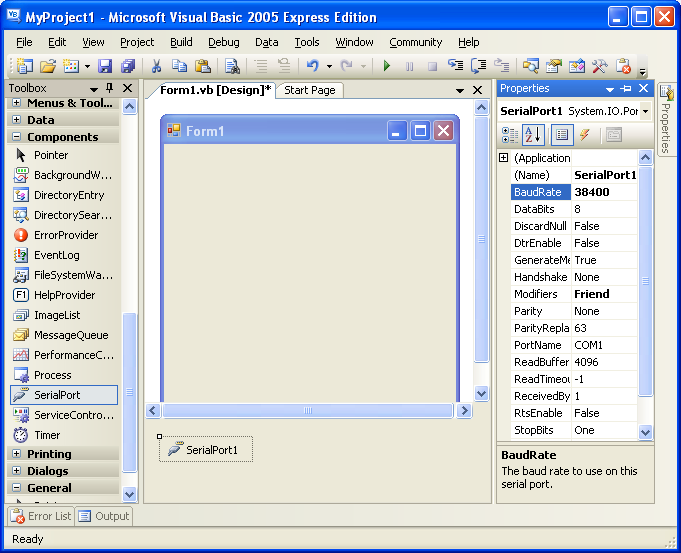
Task: Select BackgroundWorker component in the Toolbox
Action: (63, 175)
